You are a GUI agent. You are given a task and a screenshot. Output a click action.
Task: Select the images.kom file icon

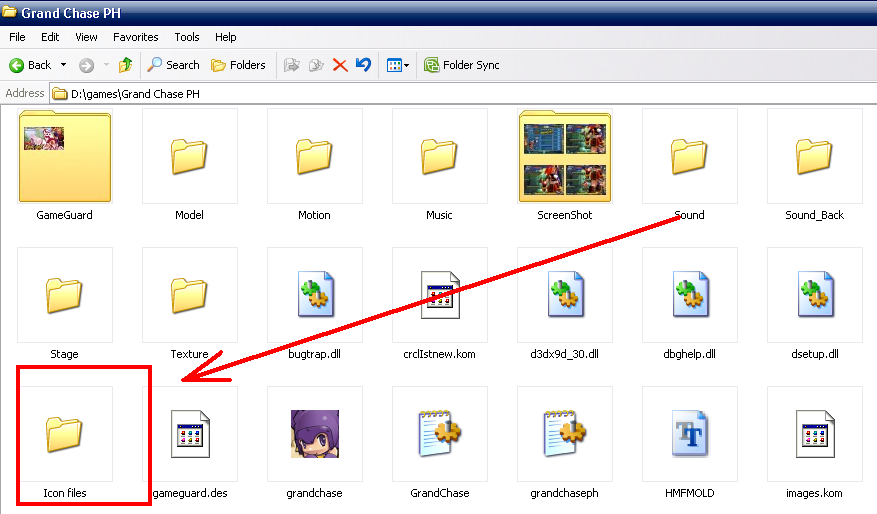(x=815, y=434)
